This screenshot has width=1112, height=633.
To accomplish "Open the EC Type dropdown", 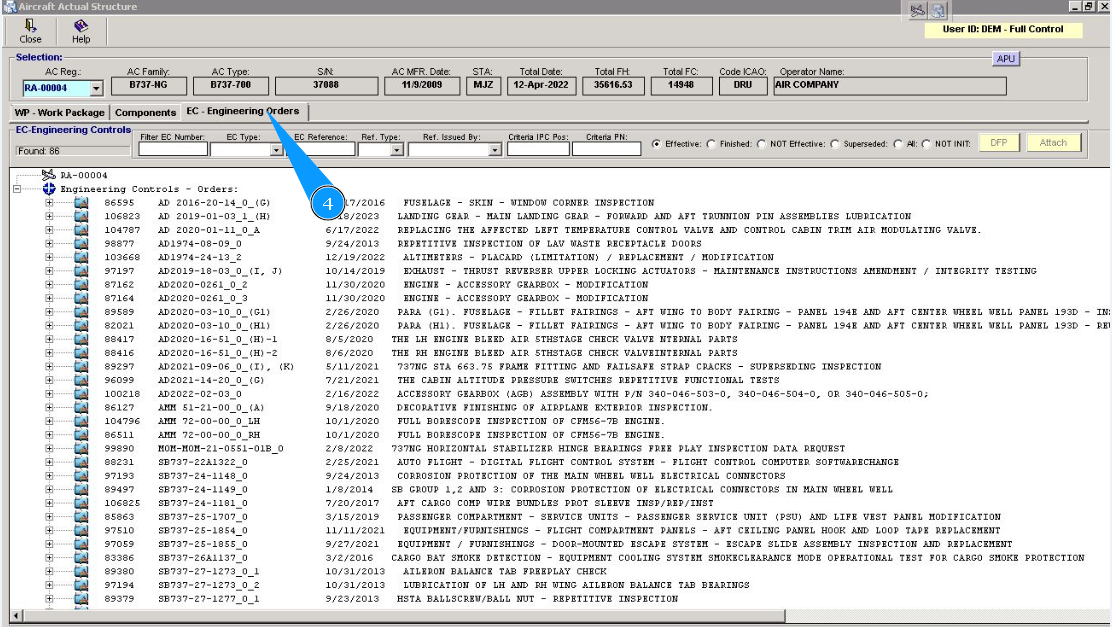I will click(276, 150).
